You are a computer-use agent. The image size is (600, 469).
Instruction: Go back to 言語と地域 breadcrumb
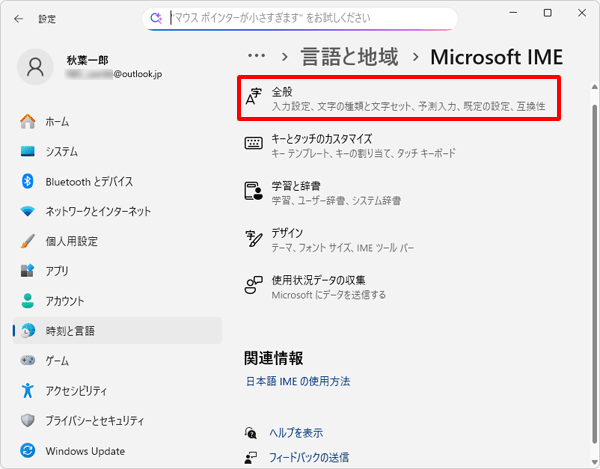coord(349,57)
